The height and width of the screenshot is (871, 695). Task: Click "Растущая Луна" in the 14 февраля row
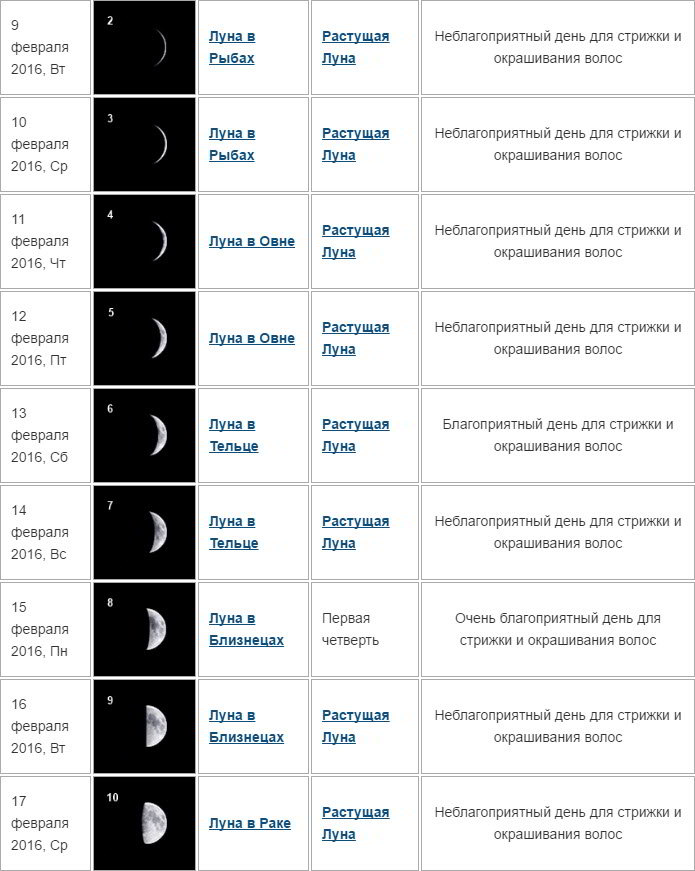pos(355,532)
